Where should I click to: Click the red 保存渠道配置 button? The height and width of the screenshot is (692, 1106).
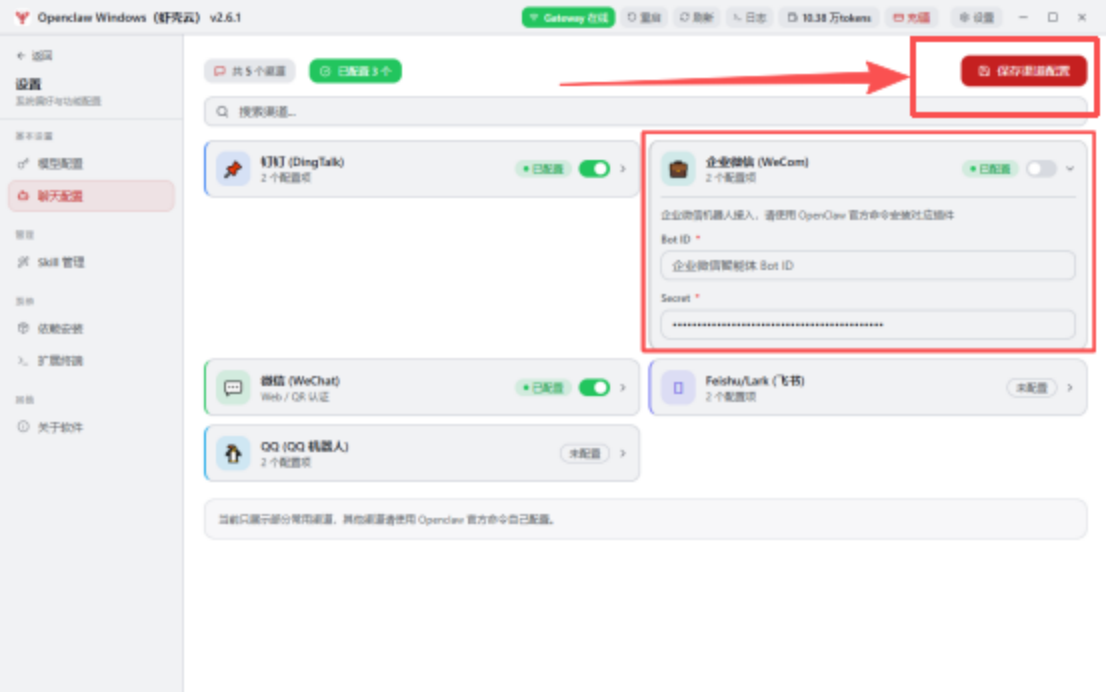(1023, 71)
